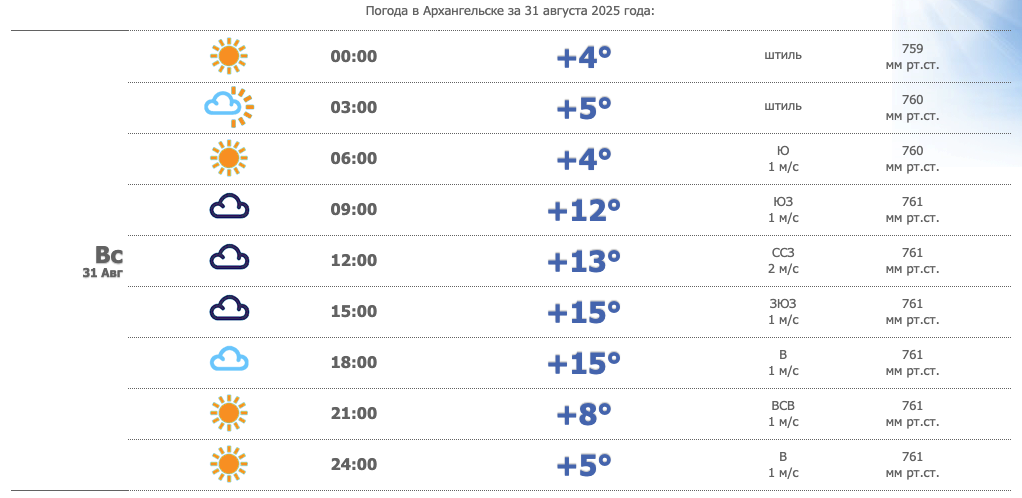Screen dimensions: 1022x498
Task: Click the штиль wind label at 00:00
Action: (783, 55)
